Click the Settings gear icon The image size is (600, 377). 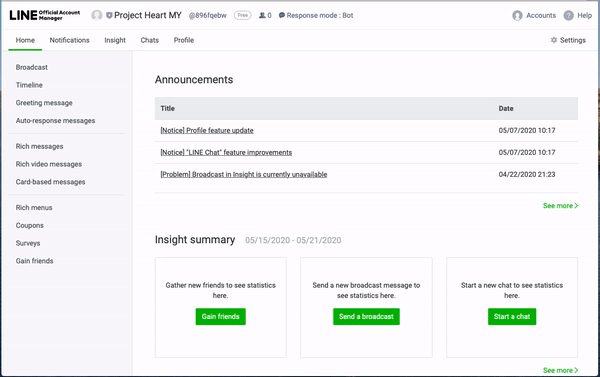(554, 40)
